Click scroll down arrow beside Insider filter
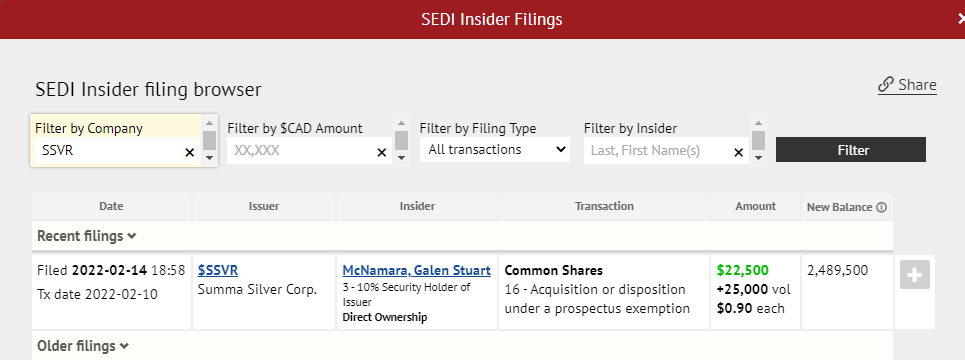The image size is (965, 360). (x=758, y=158)
